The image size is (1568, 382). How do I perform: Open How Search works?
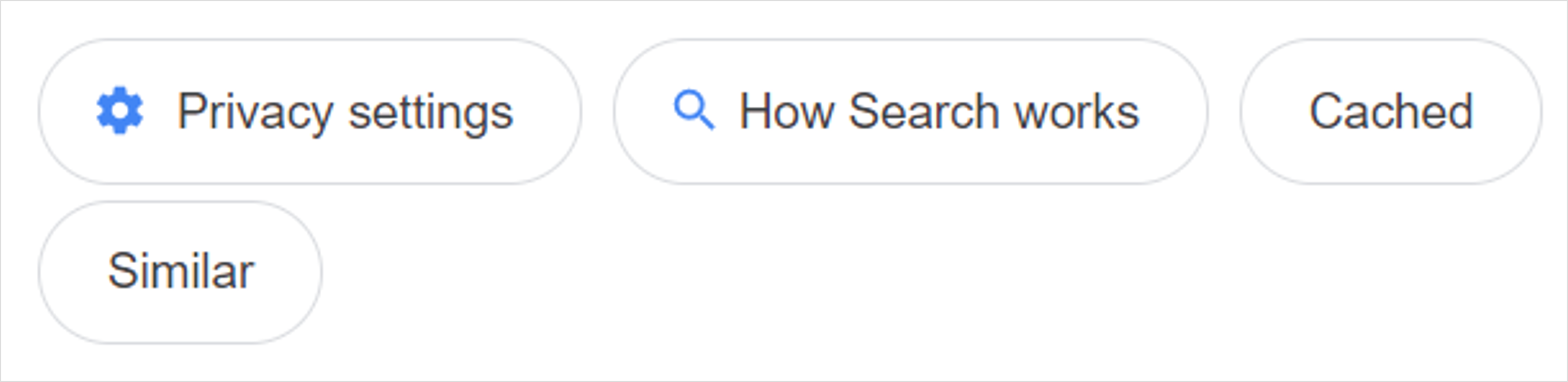[910, 111]
